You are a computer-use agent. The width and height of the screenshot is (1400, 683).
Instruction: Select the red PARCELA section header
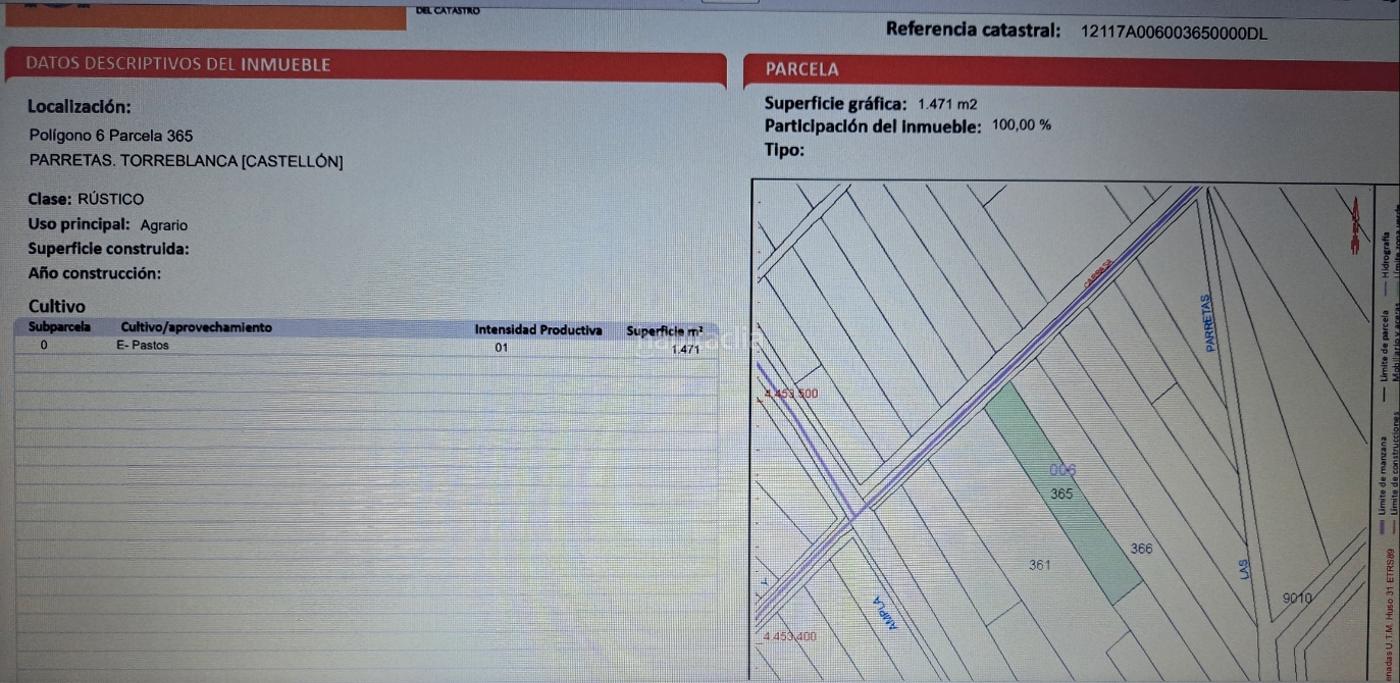801,70
